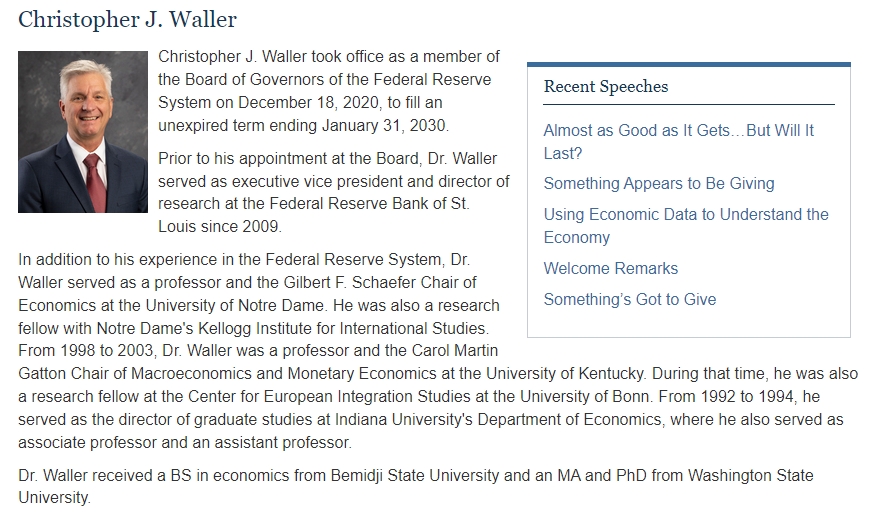Click Christopher Waller's portrait photo
The height and width of the screenshot is (519, 884).
click(83, 132)
